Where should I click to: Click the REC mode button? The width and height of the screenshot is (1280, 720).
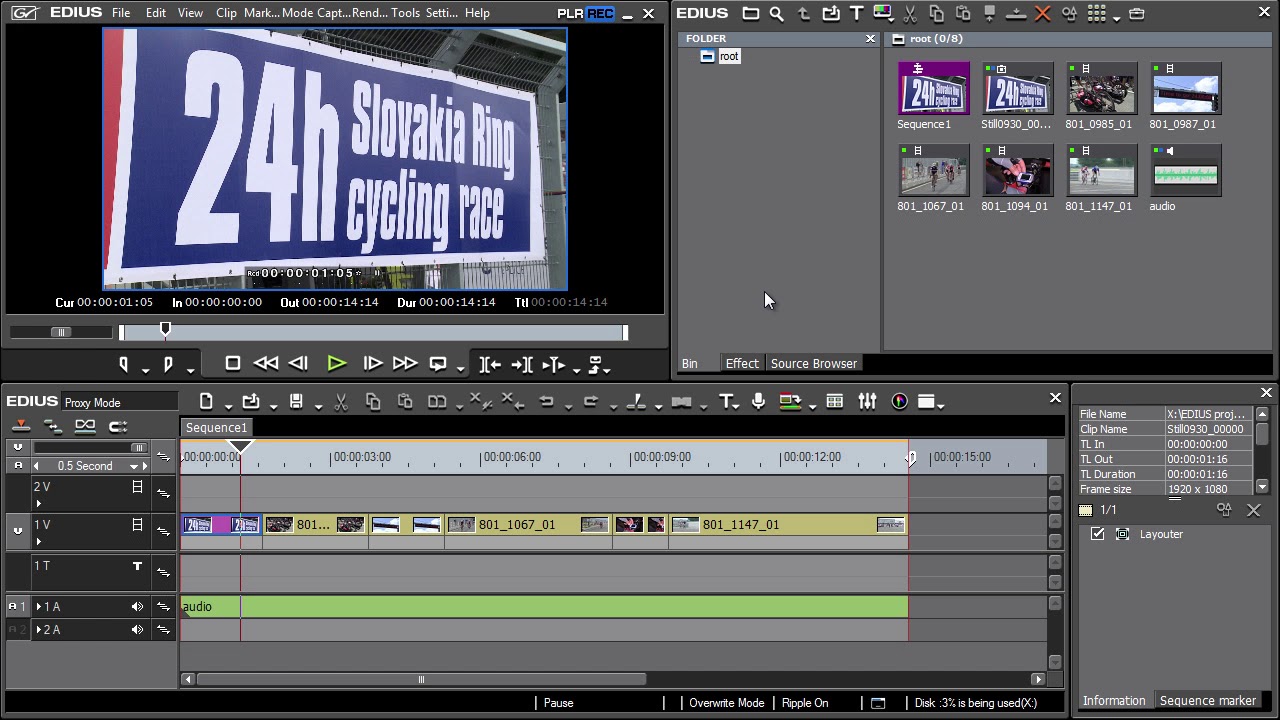coord(600,14)
